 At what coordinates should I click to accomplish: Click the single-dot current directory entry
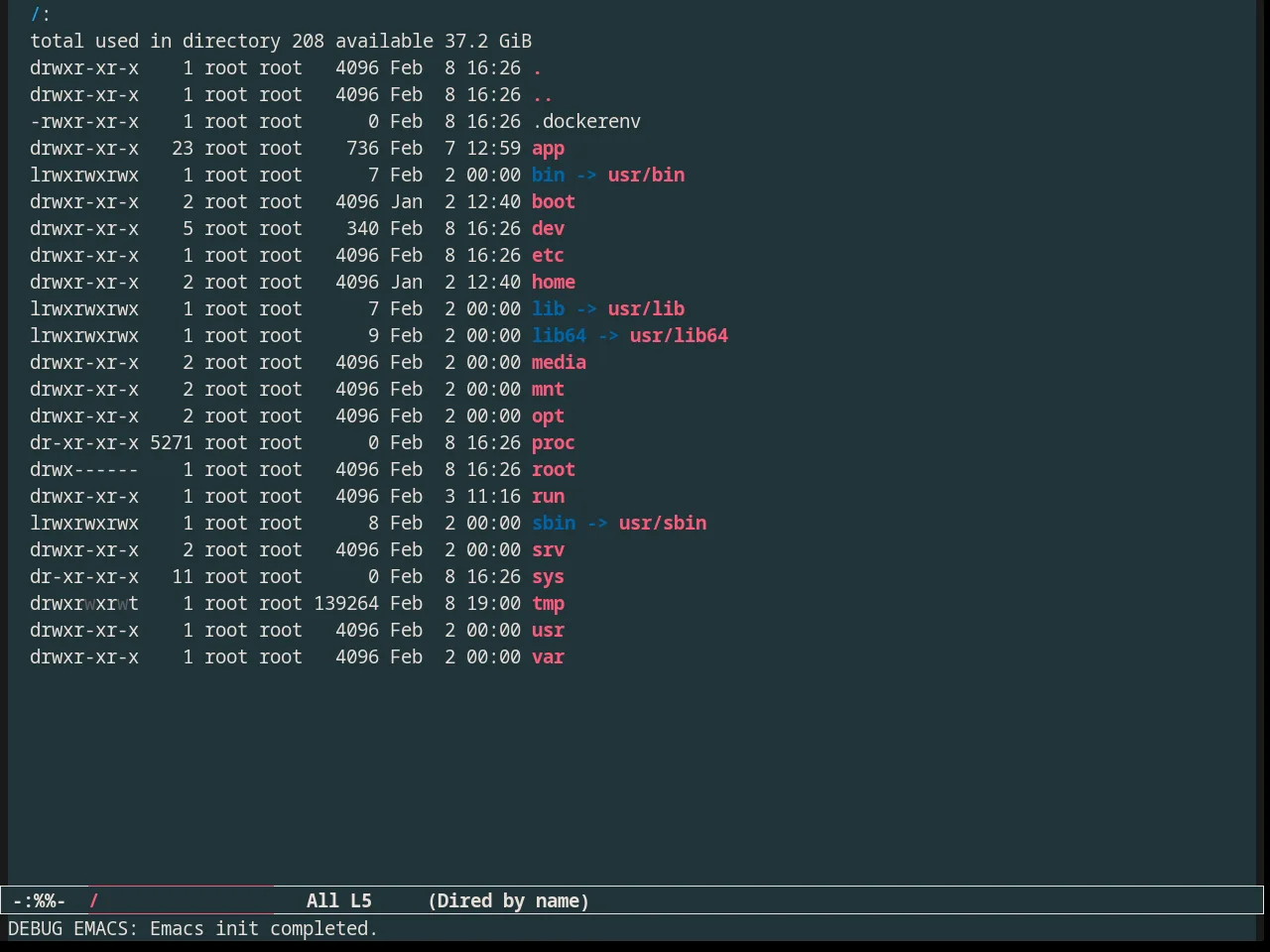pyautogui.click(x=537, y=68)
